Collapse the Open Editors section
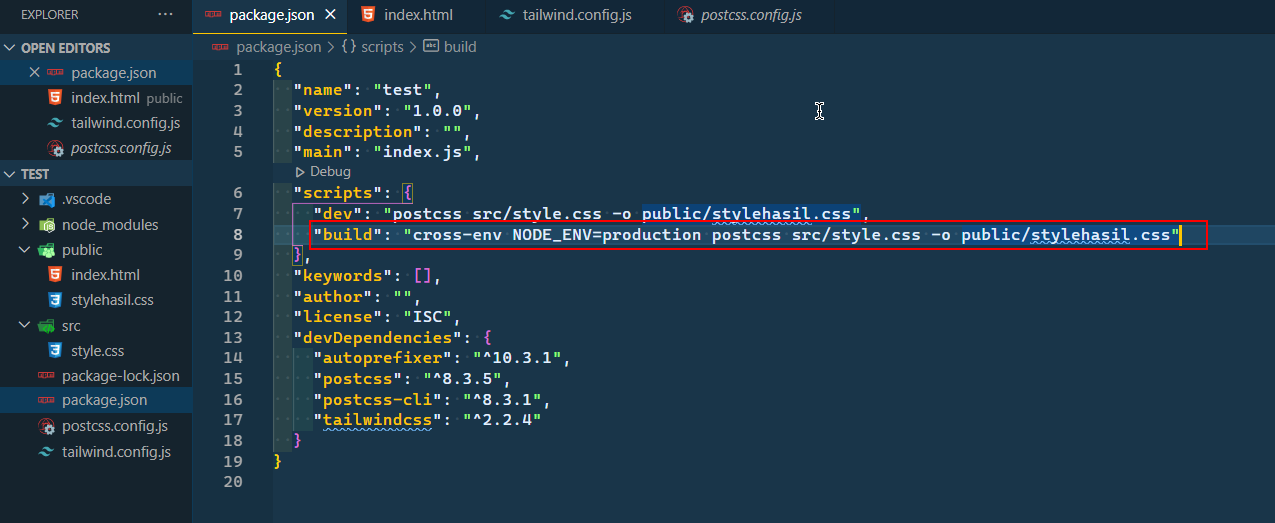The width and height of the screenshot is (1275, 523). (x=66, y=48)
